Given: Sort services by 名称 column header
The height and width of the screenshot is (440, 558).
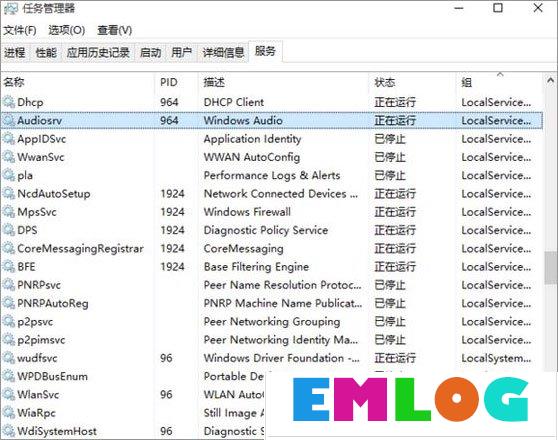Looking at the screenshot, I should coord(78,83).
